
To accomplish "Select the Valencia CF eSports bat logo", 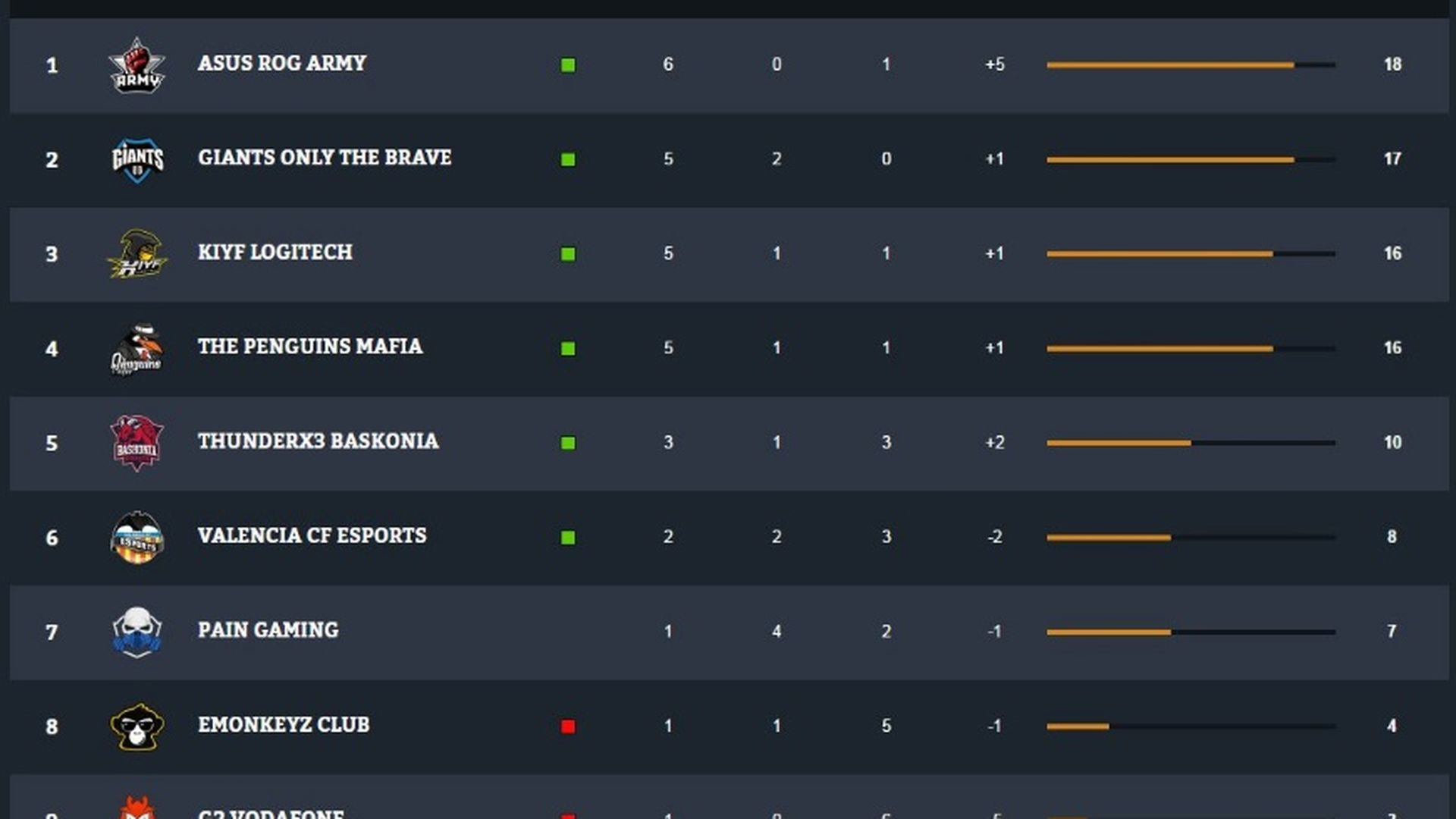I will tap(136, 537).
